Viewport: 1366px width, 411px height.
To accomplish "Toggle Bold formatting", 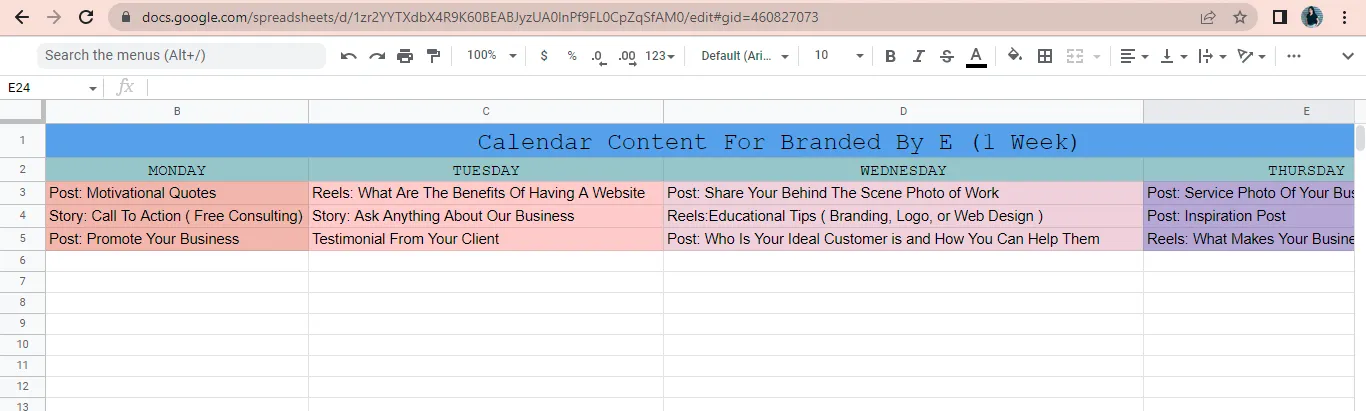I will click(890, 56).
